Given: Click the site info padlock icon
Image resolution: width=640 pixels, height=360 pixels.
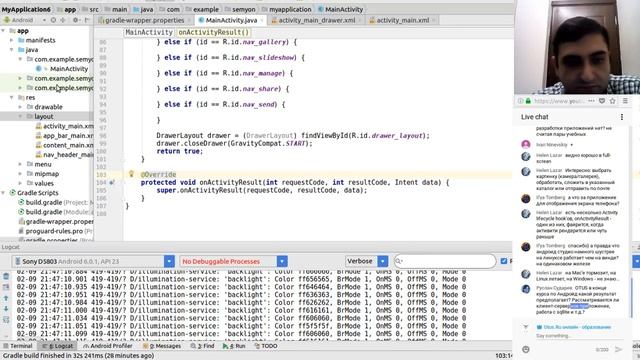Looking at the screenshot, I should click(x=528, y=101).
